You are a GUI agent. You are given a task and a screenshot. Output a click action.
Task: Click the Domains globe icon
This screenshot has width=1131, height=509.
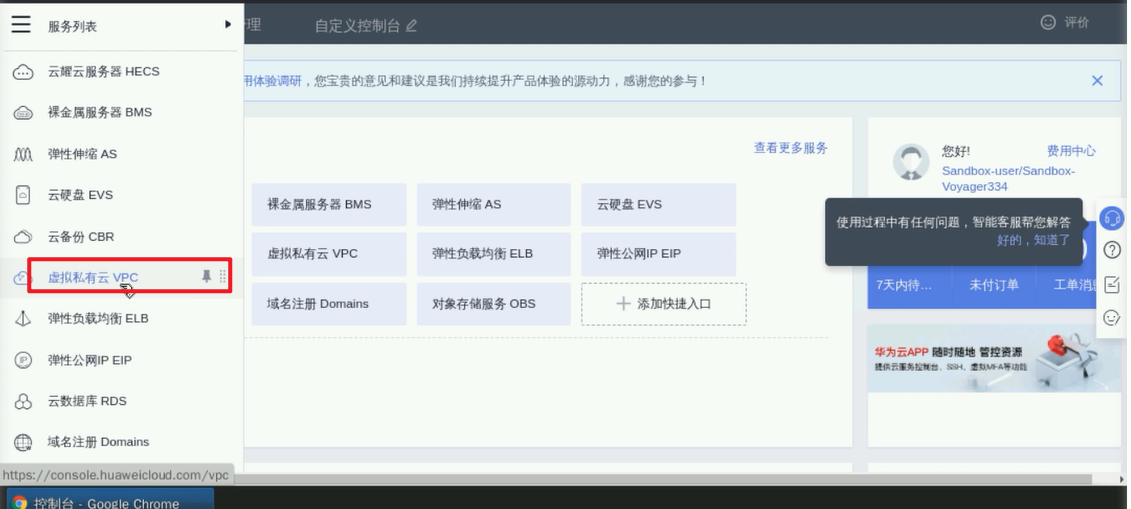click(x=23, y=442)
